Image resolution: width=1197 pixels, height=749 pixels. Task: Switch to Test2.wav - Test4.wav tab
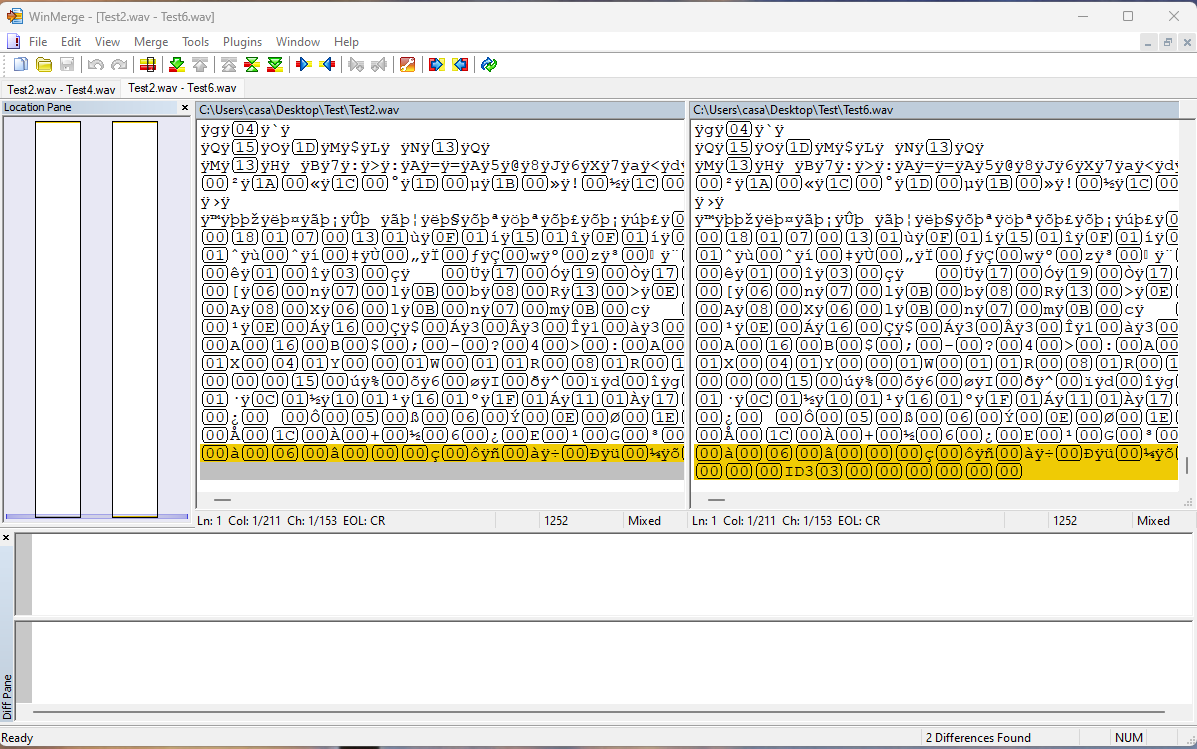[x=61, y=89]
